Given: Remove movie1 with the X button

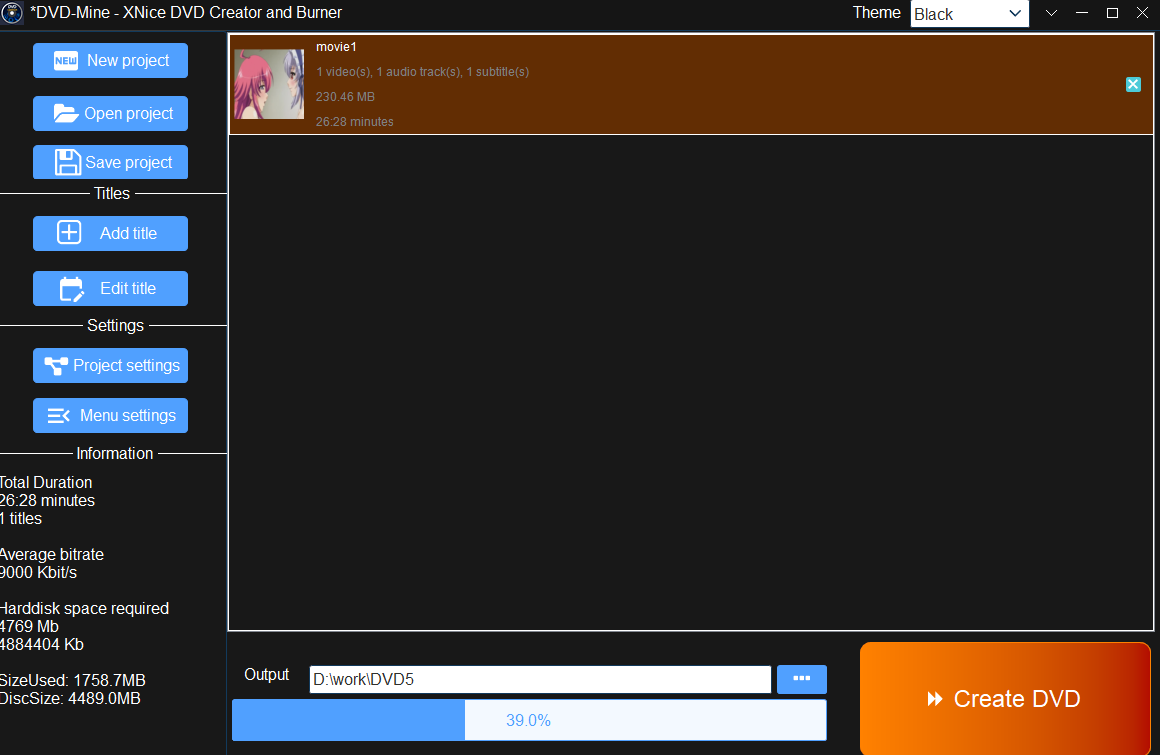Looking at the screenshot, I should 1133,85.
